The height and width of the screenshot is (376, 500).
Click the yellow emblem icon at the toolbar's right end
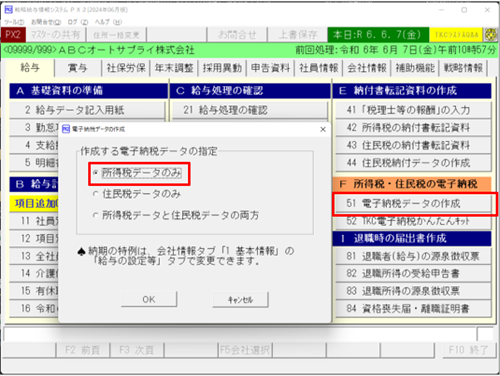[491, 34]
